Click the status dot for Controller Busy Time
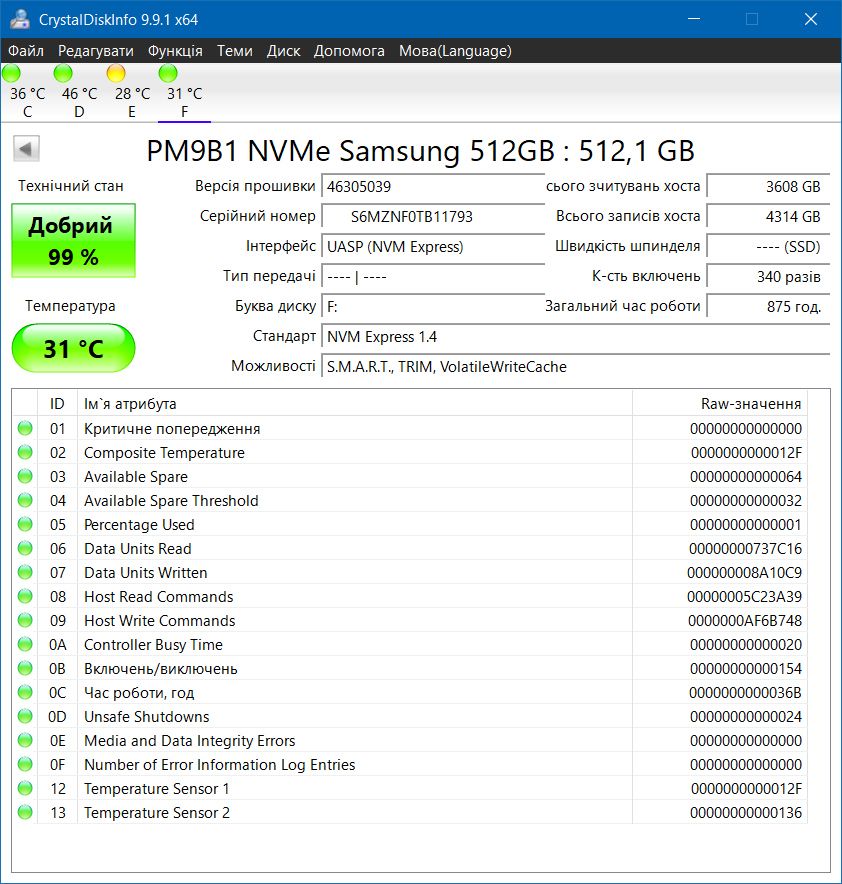 coord(25,644)
